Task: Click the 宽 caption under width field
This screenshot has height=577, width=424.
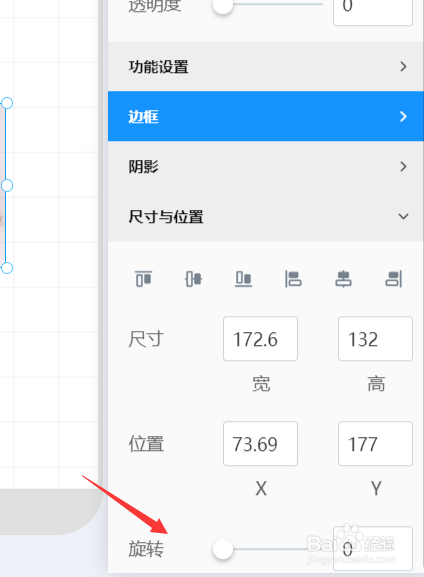Action: tap(261, 383)
